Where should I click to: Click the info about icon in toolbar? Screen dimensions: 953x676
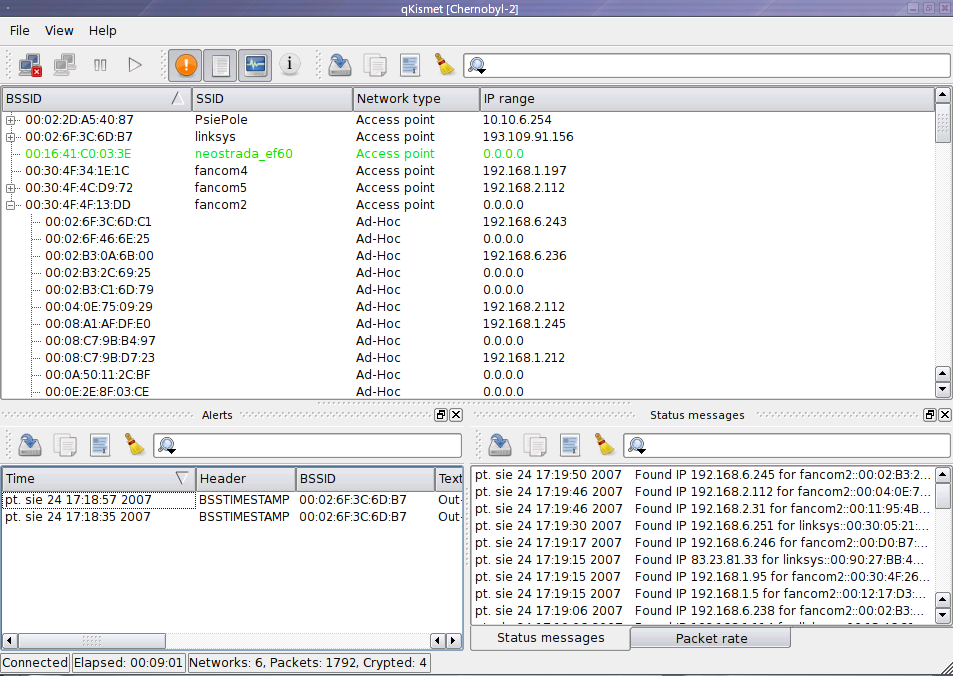point(289,65)
